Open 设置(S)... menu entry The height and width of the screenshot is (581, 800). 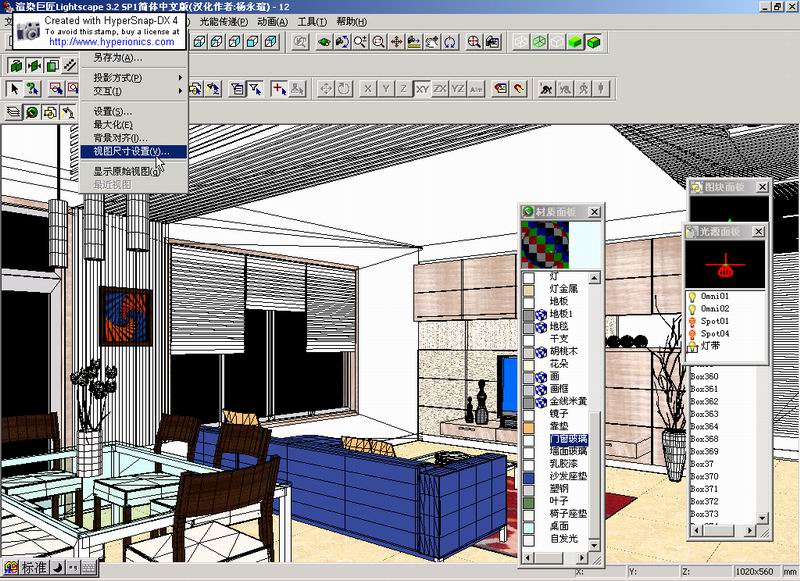(133, 111)
